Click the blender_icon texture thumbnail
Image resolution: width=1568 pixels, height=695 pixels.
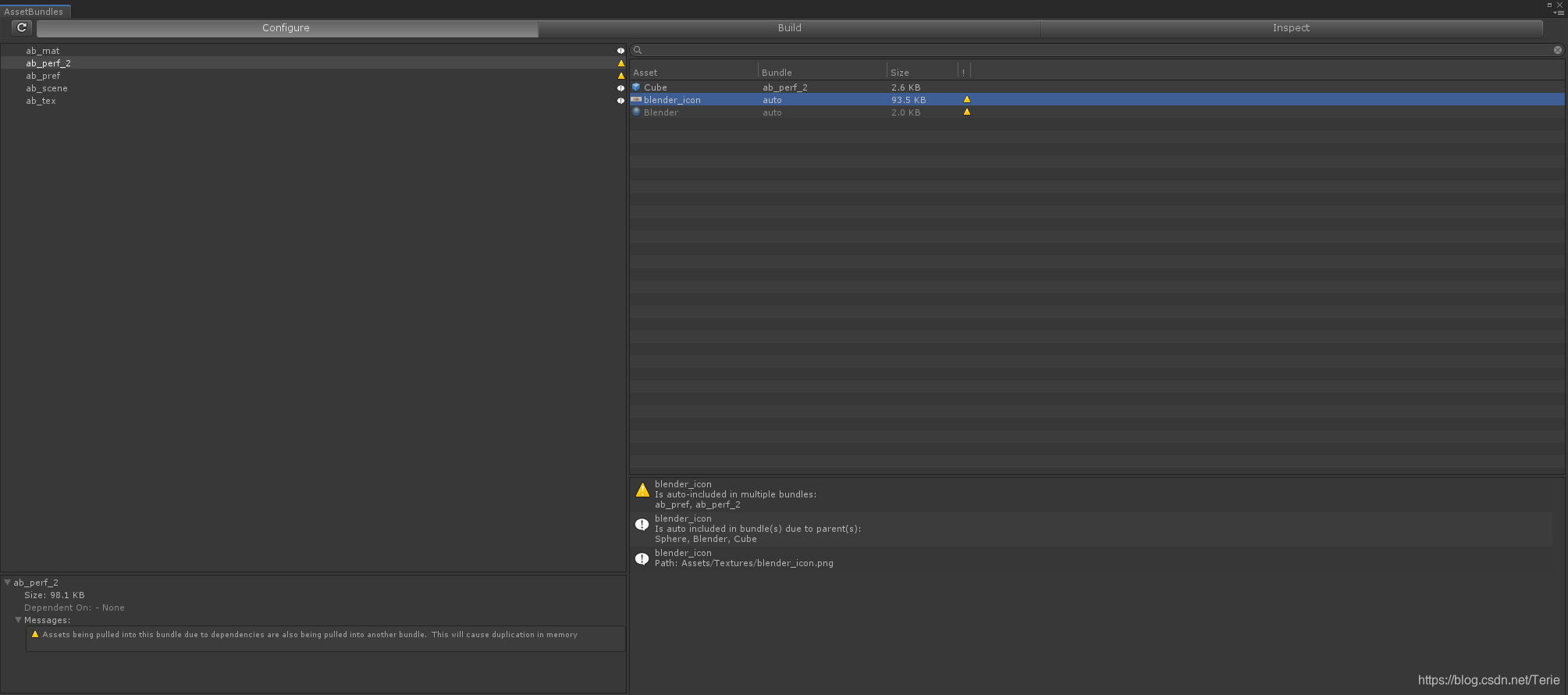pyautogui.click(x=636, y=100)
